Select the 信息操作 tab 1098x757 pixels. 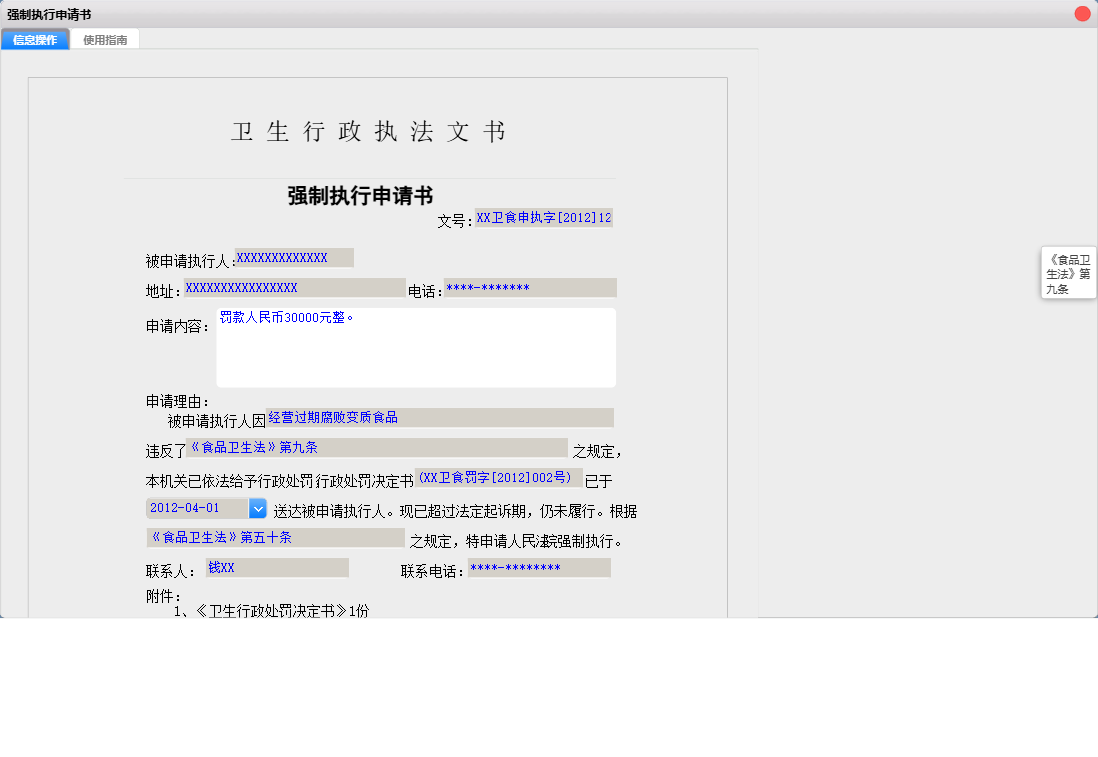point(34,40)
